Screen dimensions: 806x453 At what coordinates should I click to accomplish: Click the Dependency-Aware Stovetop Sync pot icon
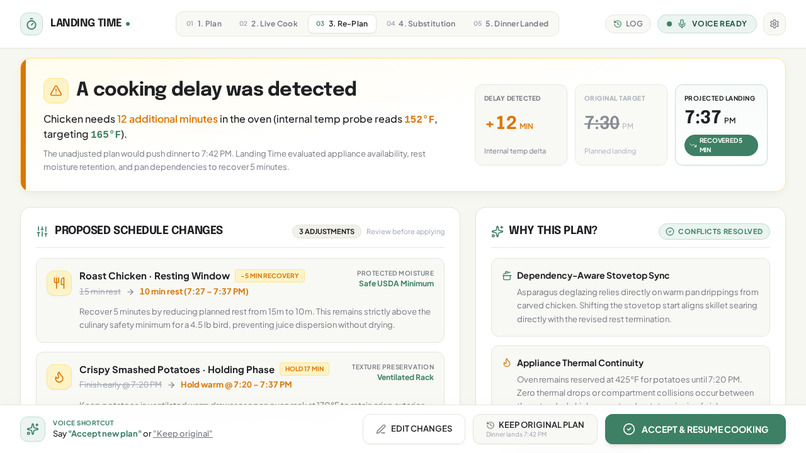coord(506,276)
